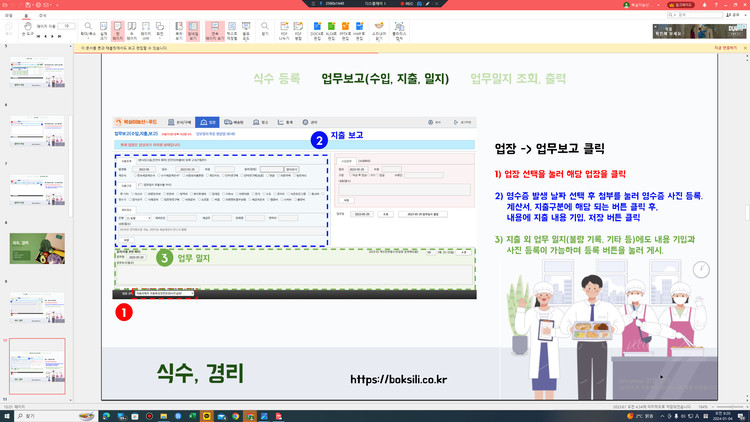Start presentation mode
Image resolution: width=750 pixels, height=422 pixels.
click(246, 30)
